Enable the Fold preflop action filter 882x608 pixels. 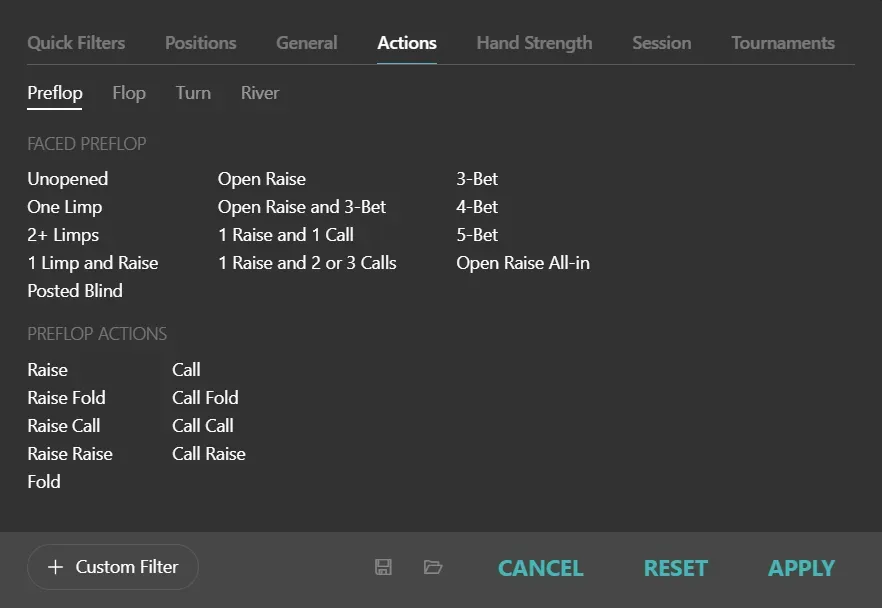pos(44,481)
